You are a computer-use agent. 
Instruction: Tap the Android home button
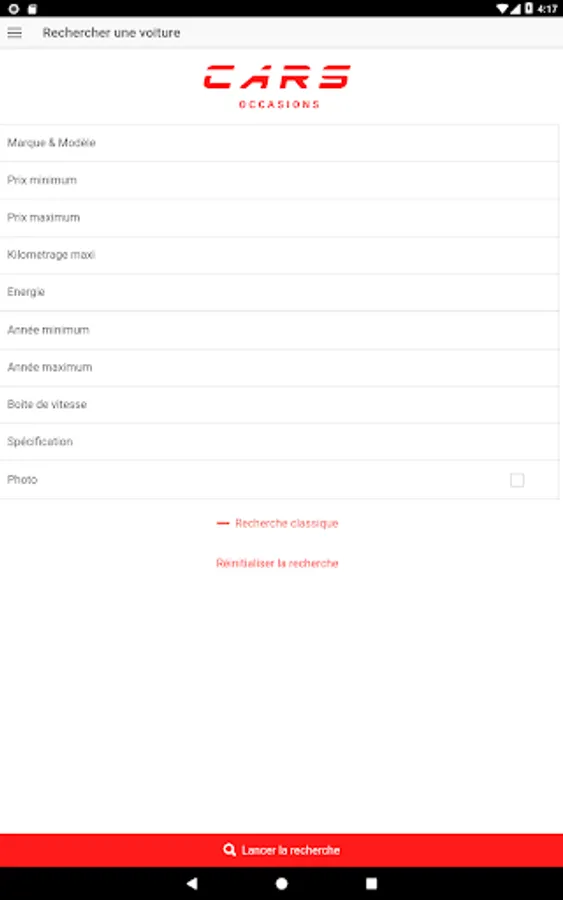coord(282,883)
